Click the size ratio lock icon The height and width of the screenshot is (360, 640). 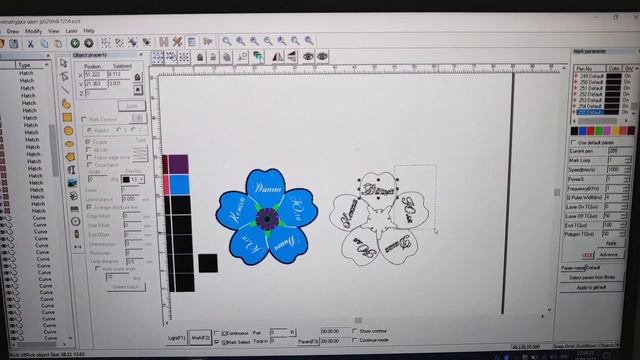click(138, 77)
